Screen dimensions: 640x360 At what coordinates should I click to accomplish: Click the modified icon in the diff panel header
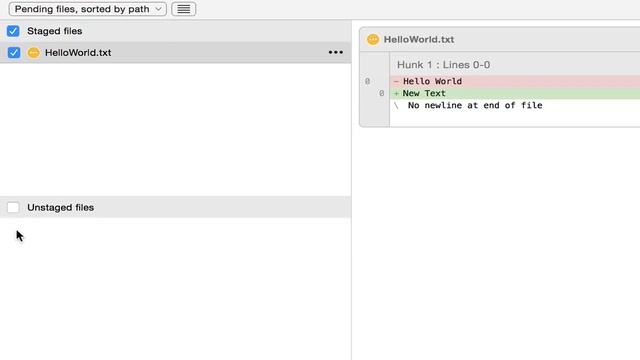373,40
